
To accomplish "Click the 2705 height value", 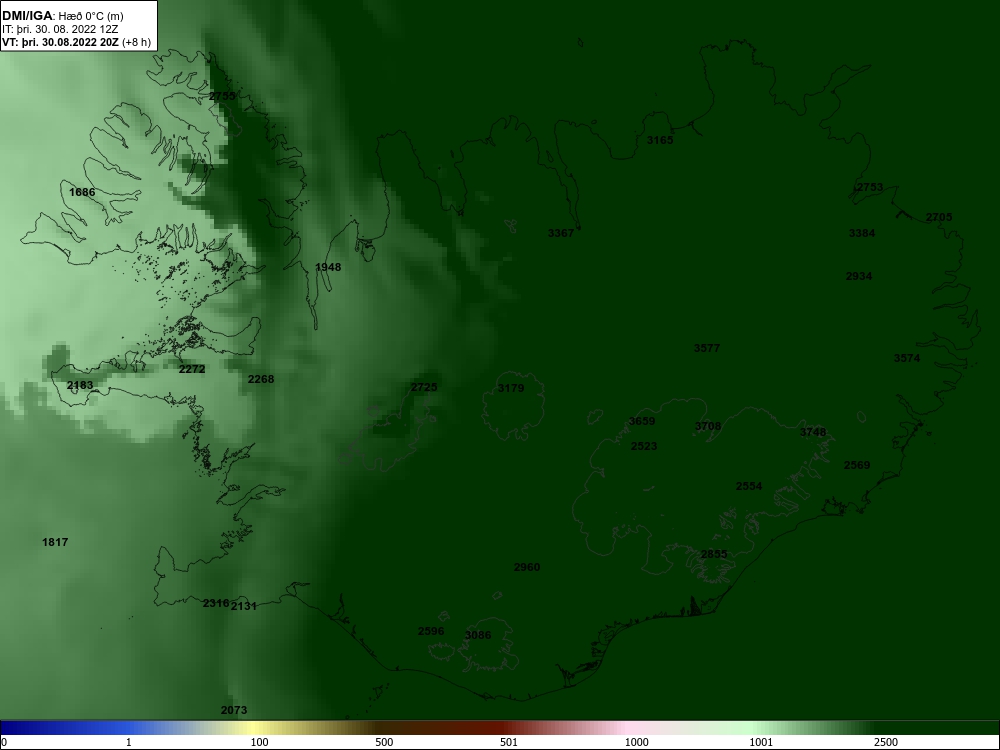I will pos(939,217).
